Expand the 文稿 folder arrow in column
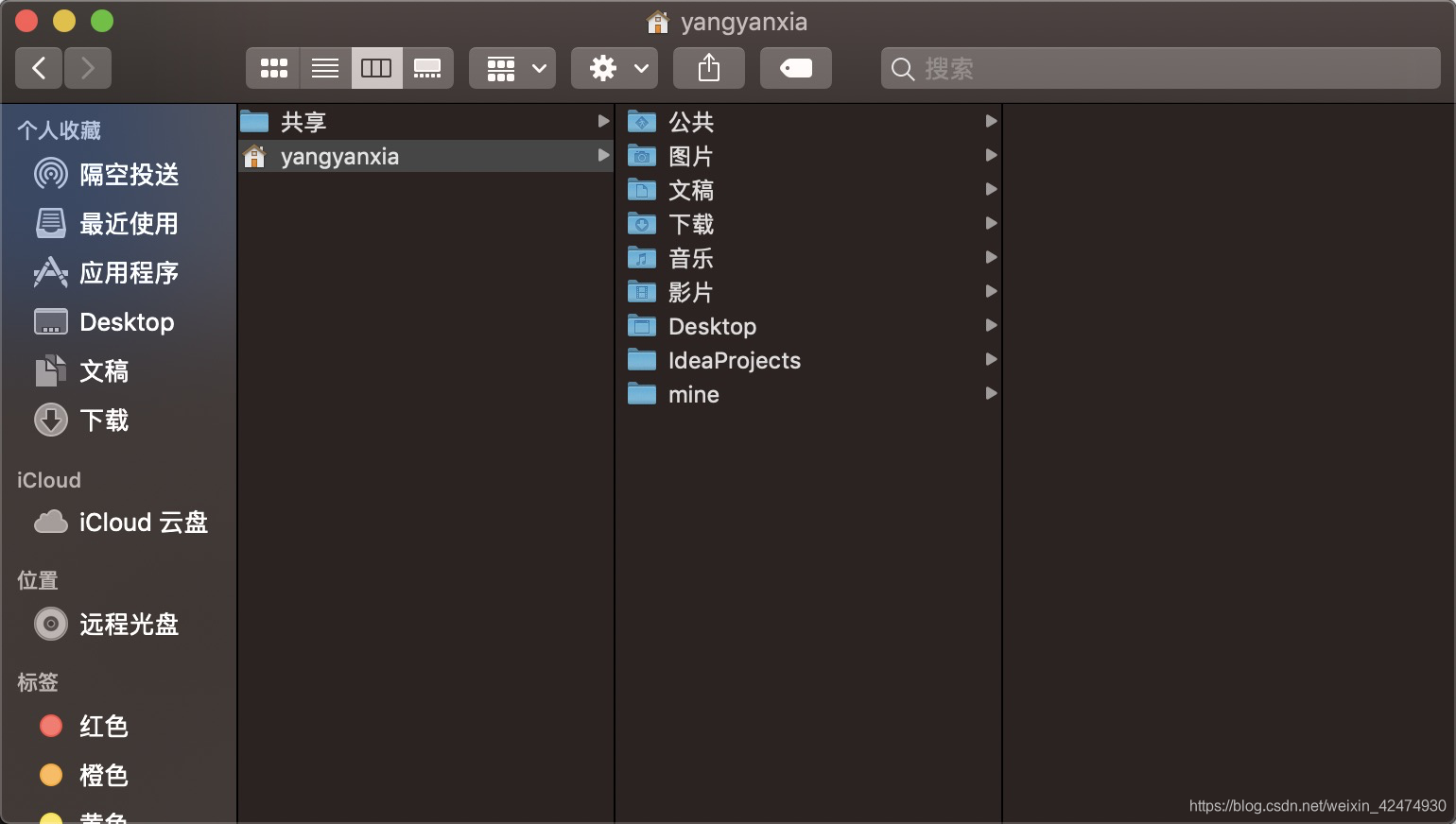 coord(991,189)
